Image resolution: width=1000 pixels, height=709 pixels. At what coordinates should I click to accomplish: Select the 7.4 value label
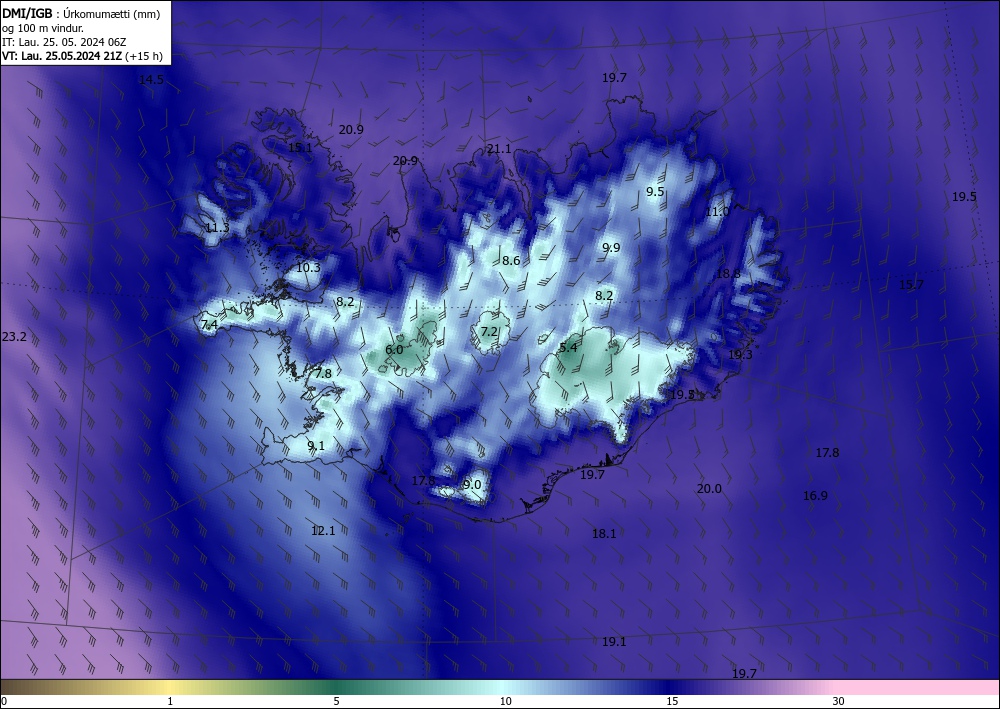coord(209,325)
